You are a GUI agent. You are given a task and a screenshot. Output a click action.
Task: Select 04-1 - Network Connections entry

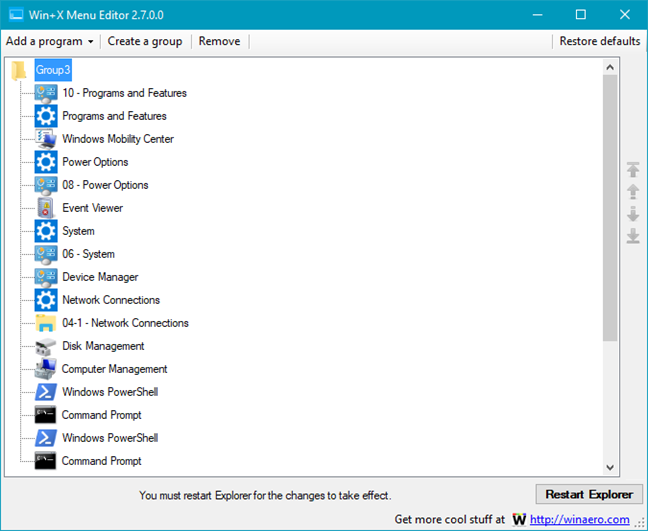click(x=125, y=323)
